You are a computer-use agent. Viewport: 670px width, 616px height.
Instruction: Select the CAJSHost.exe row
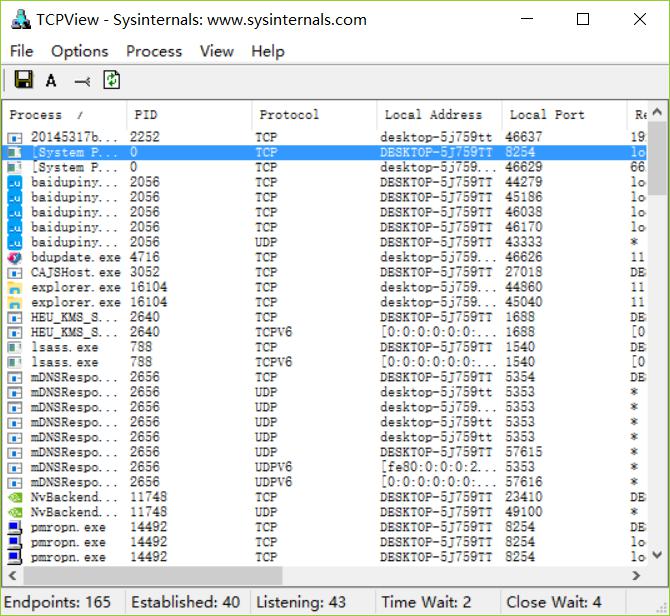click(326, 272)
